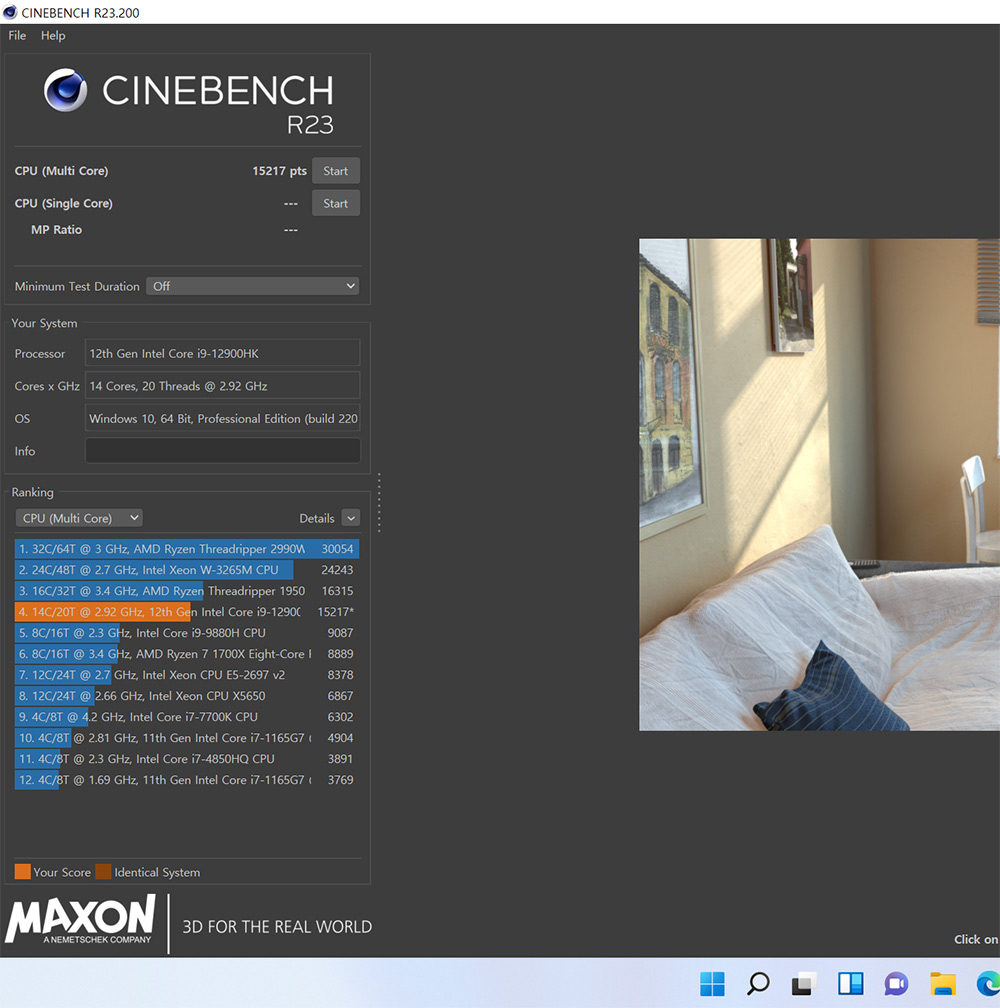Click the Cinebench title bar app icon

coord(10,12)
